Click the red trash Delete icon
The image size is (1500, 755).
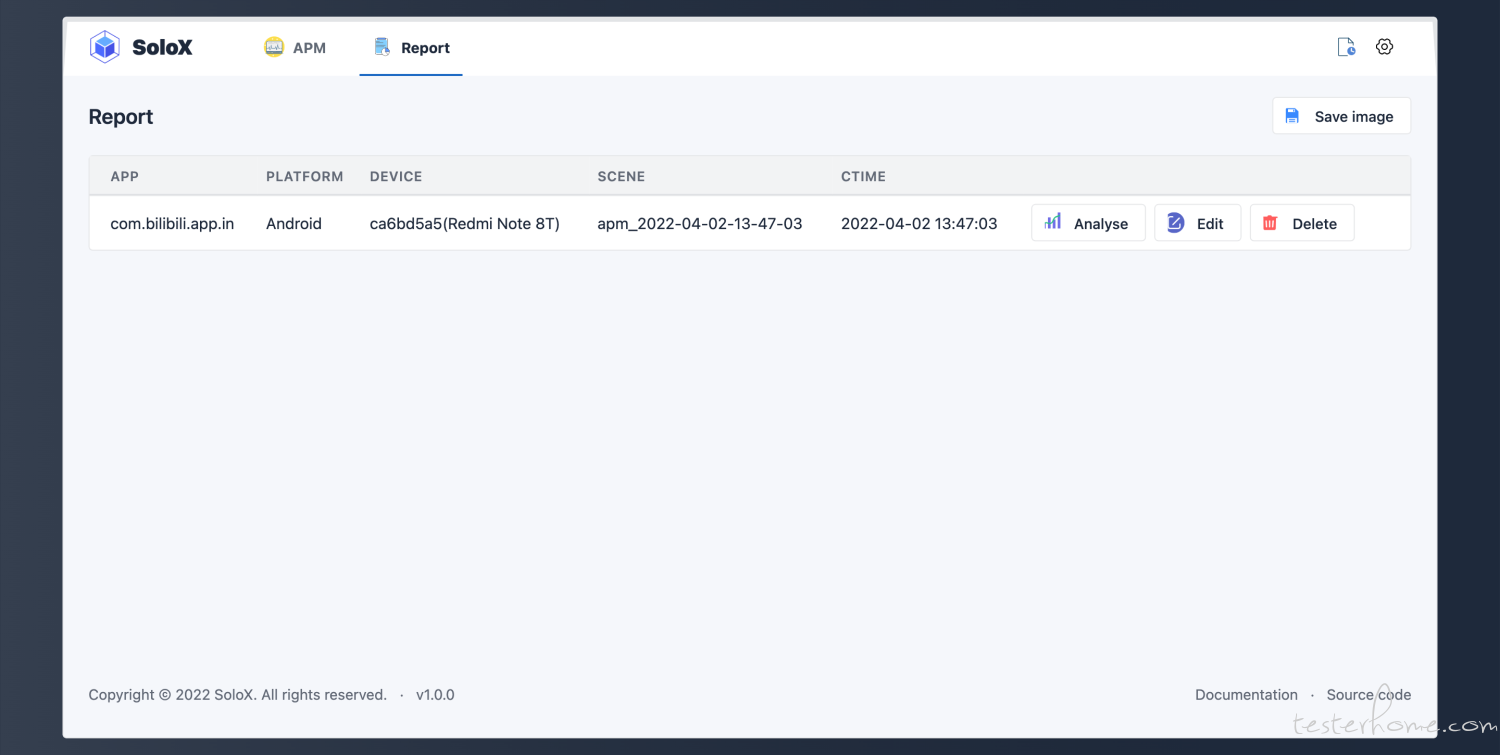click(1270, 223)
